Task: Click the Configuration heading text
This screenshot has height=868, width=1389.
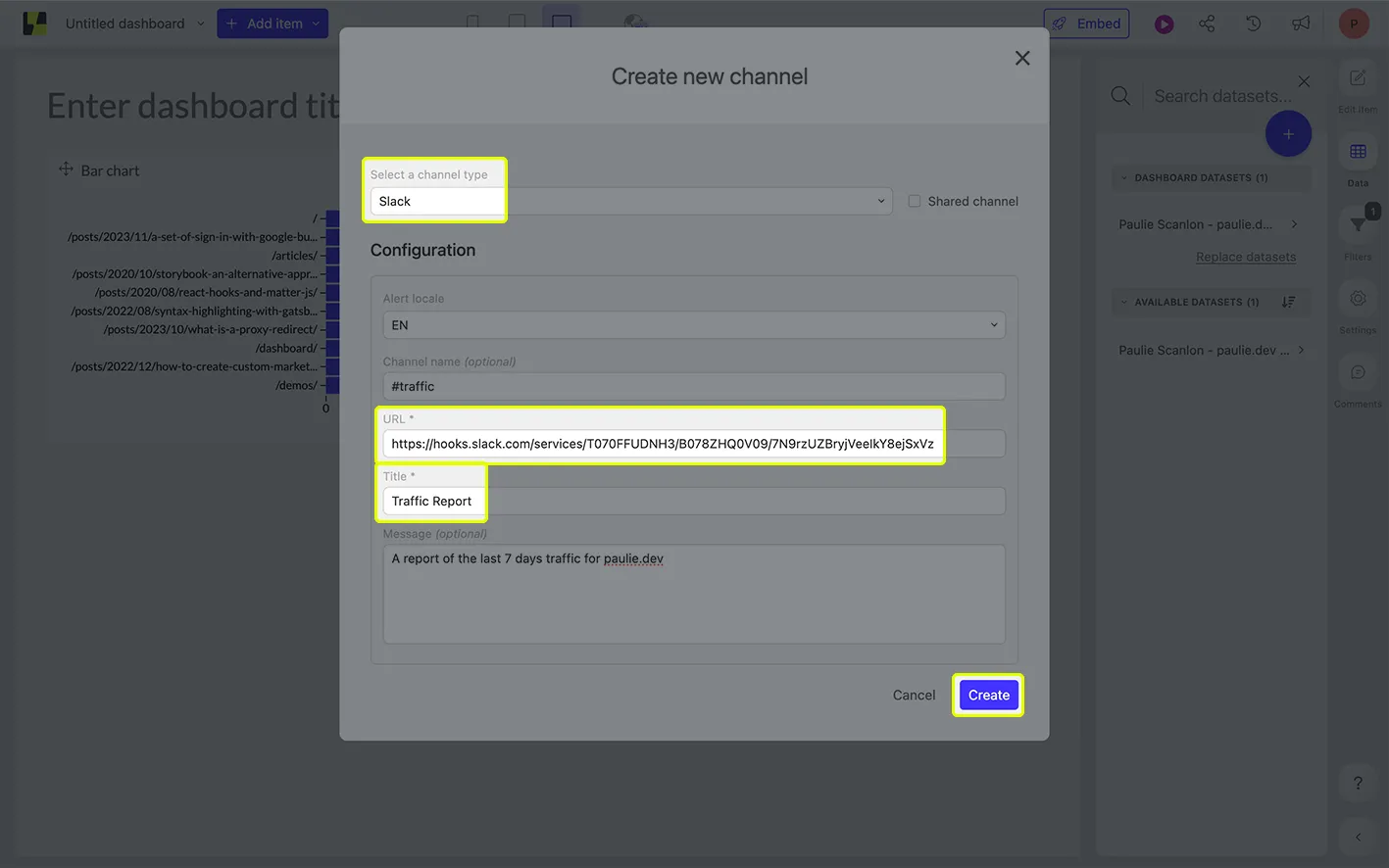Action: (x=422, y=250)
